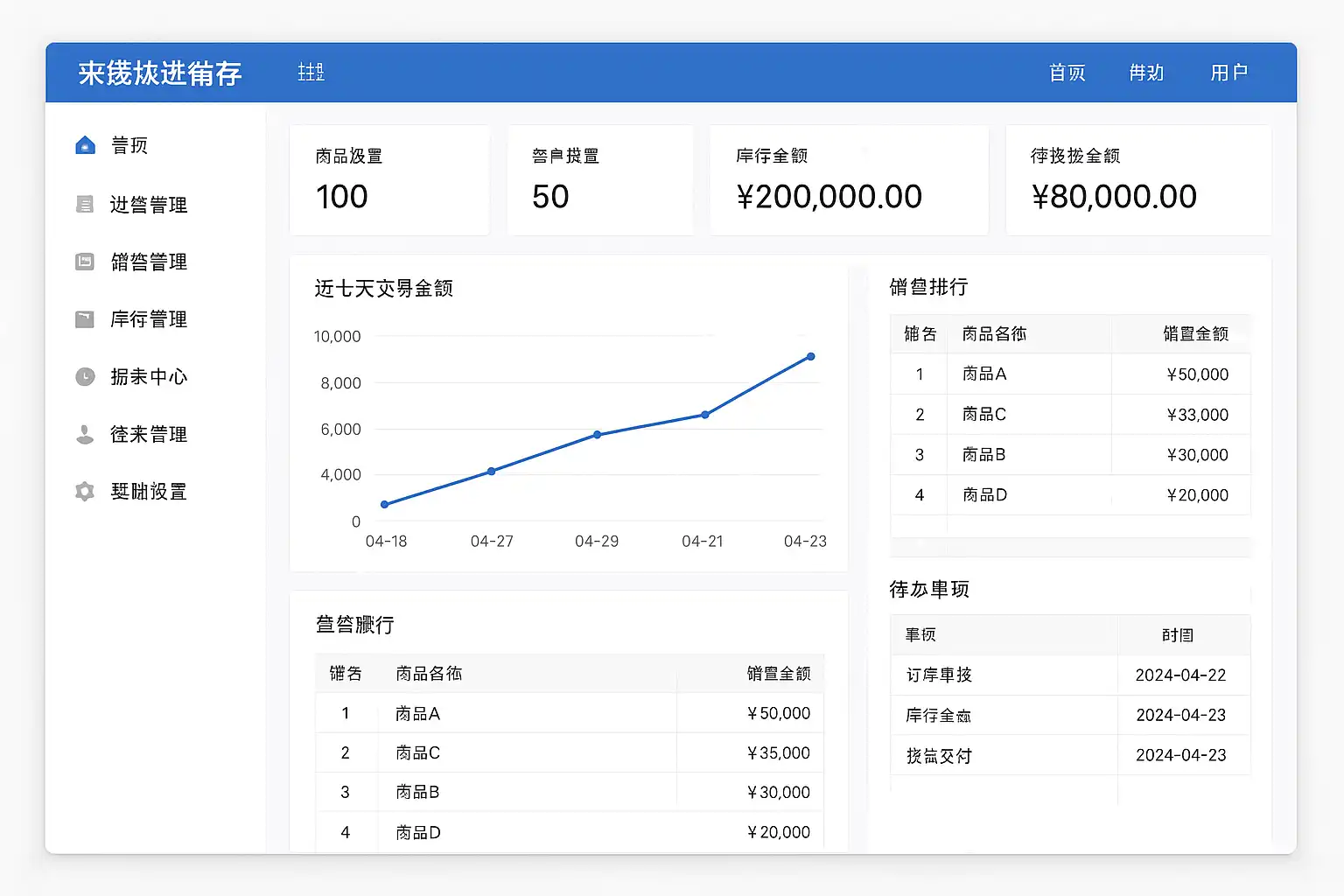
Task: Select the stat card showing ¥200,000.00
Action: [x=848, y=180]
